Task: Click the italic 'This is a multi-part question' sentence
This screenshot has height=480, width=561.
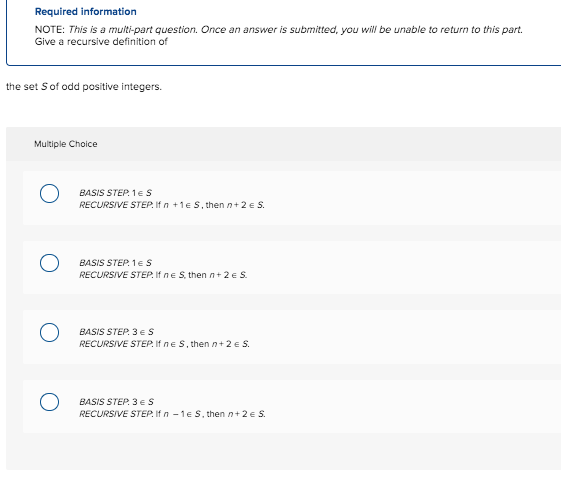Action: click(133, 29)
